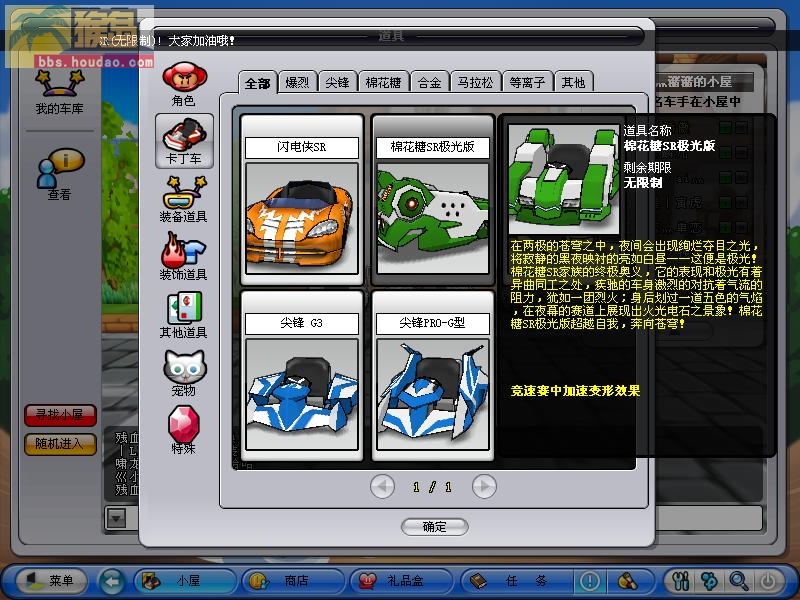Screen dimensions: 800x600
Task: Open 装备道具 equipment items category
Action: coord(184,199)
